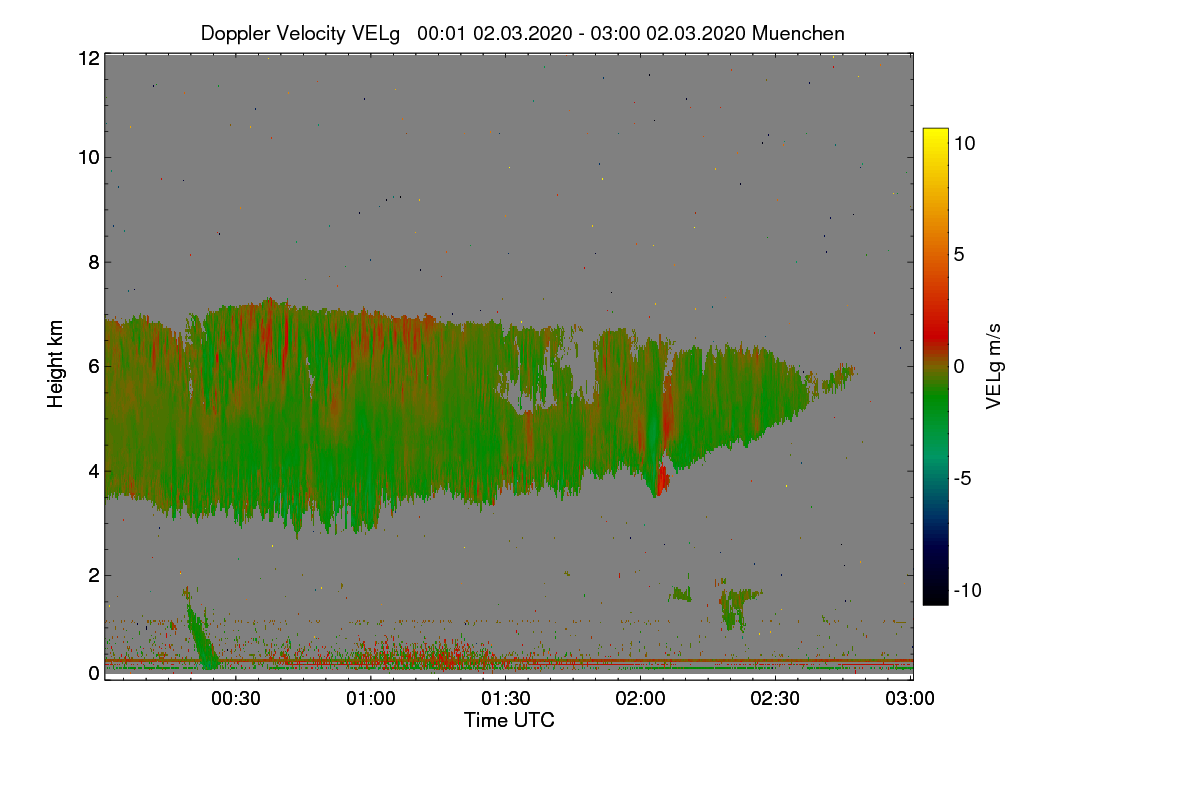
Task: Click the 01:30 time tick label
Action: coord(506,699)
